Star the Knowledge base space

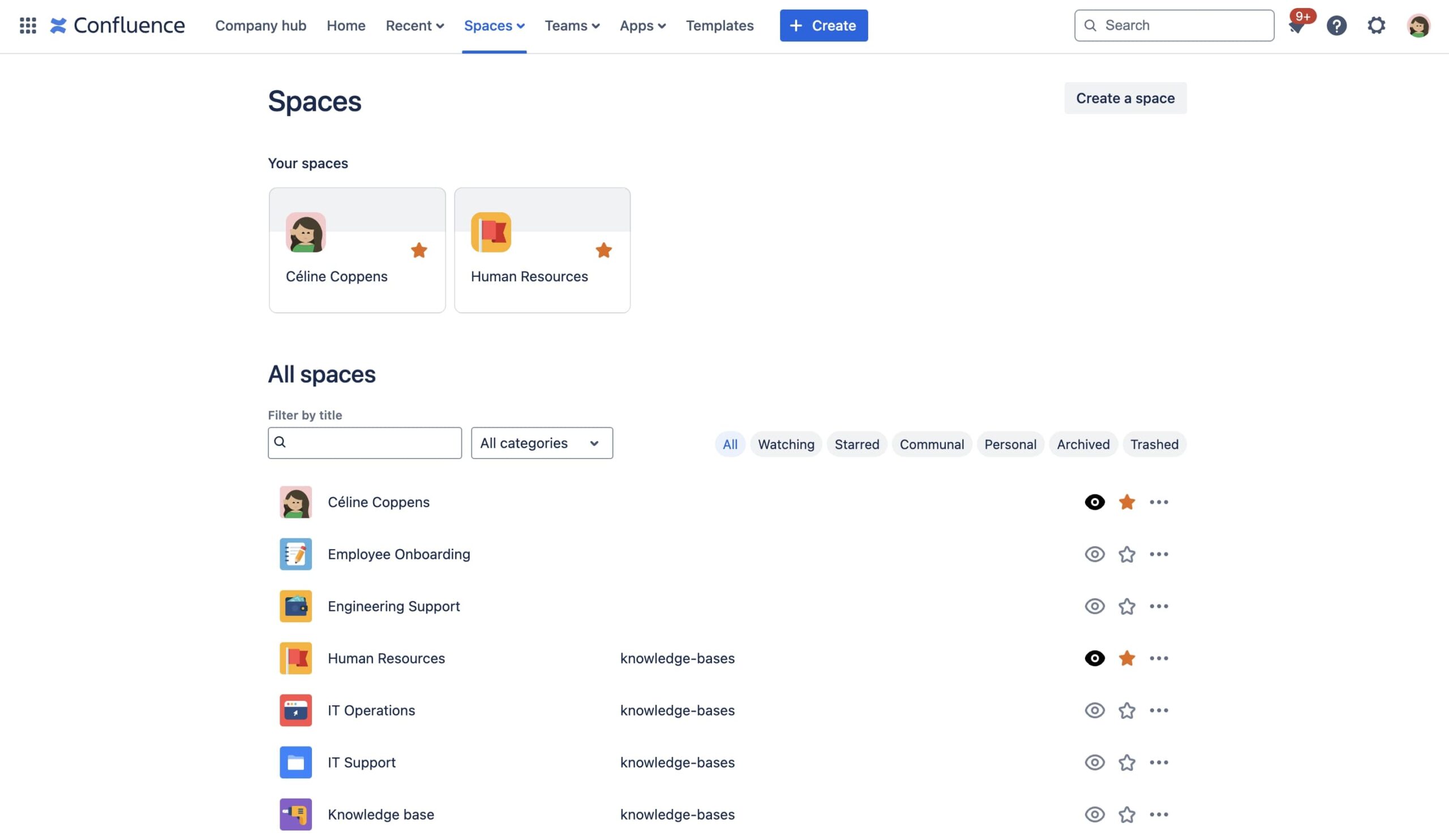(1127, 814)
